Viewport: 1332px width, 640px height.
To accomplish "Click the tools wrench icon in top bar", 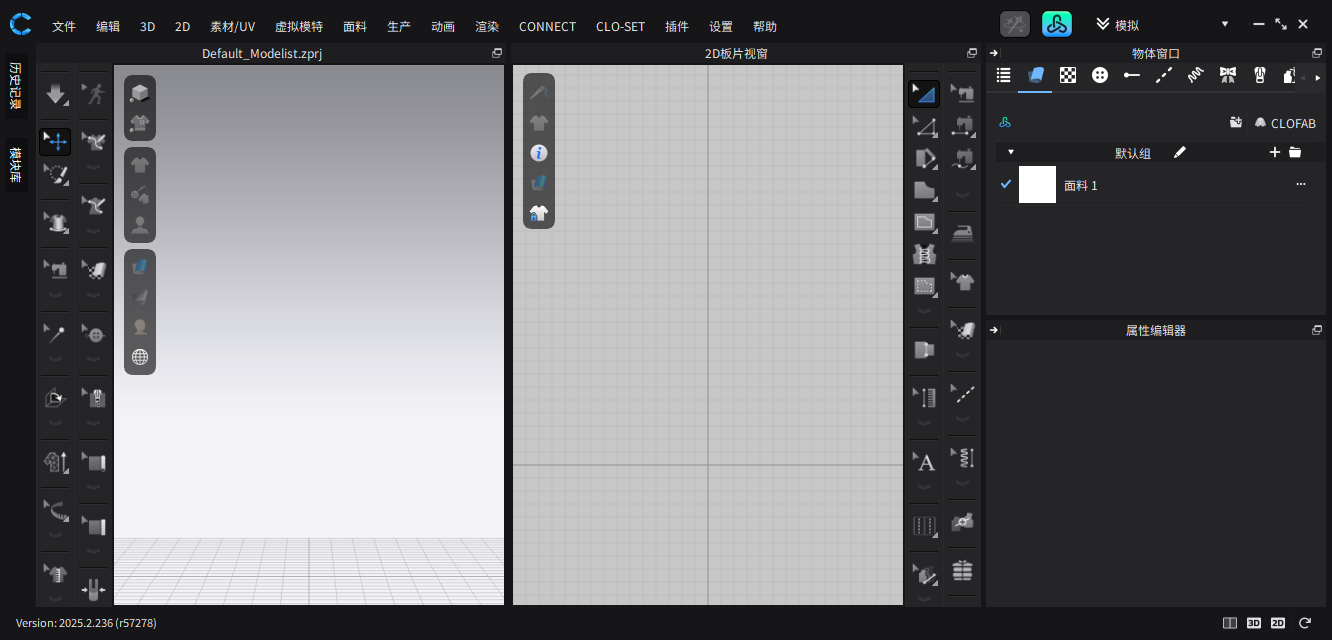I will click(x=1015, y=24).
